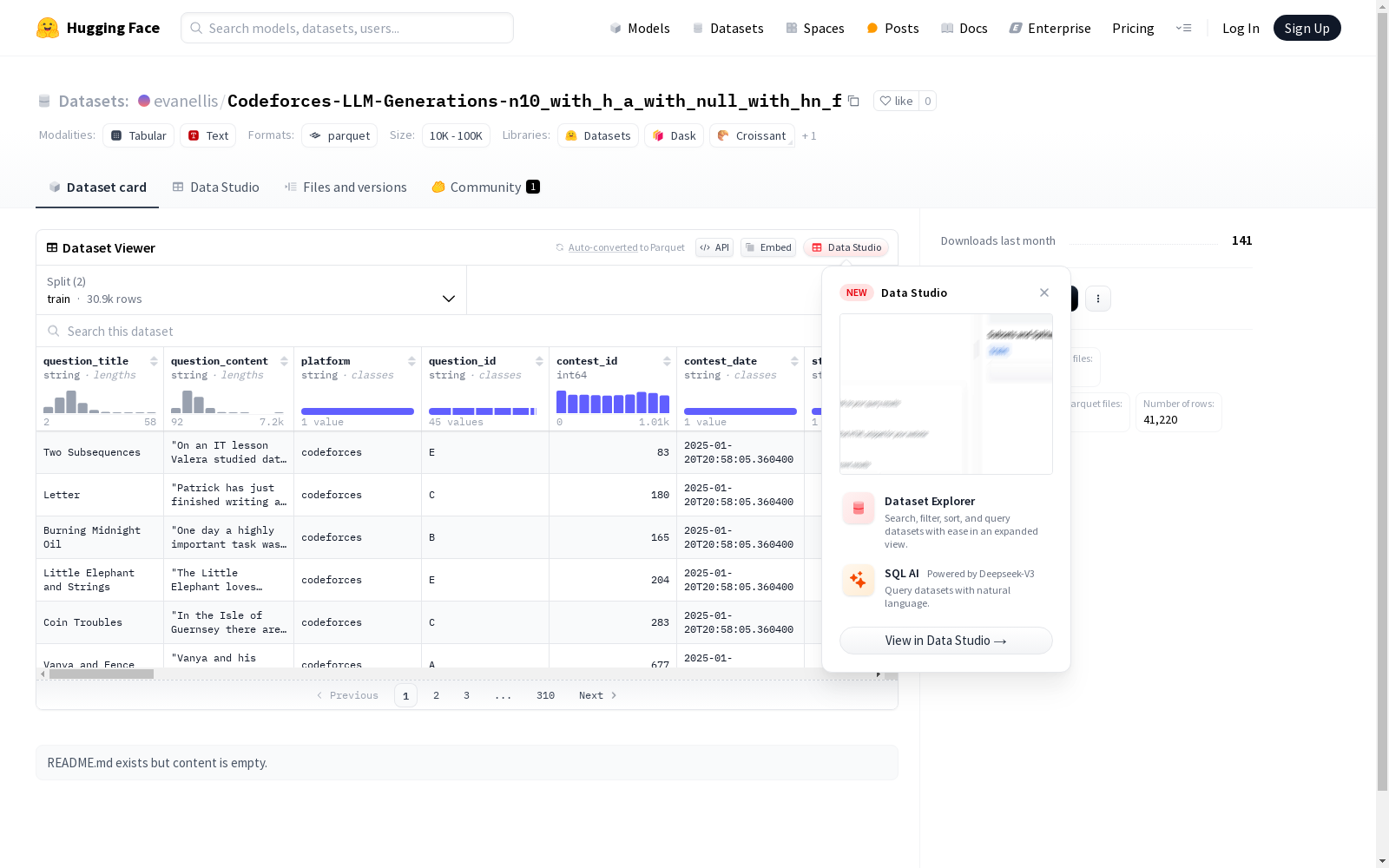
Task: Click the Embed button
Action: (768, 247)
